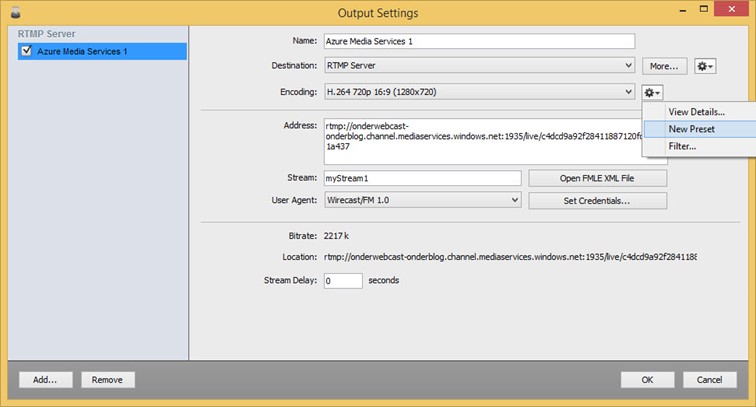This screenshot has width=756, height=407.
Task: Click Set Credentials... button
Action: tap(597, 201)
